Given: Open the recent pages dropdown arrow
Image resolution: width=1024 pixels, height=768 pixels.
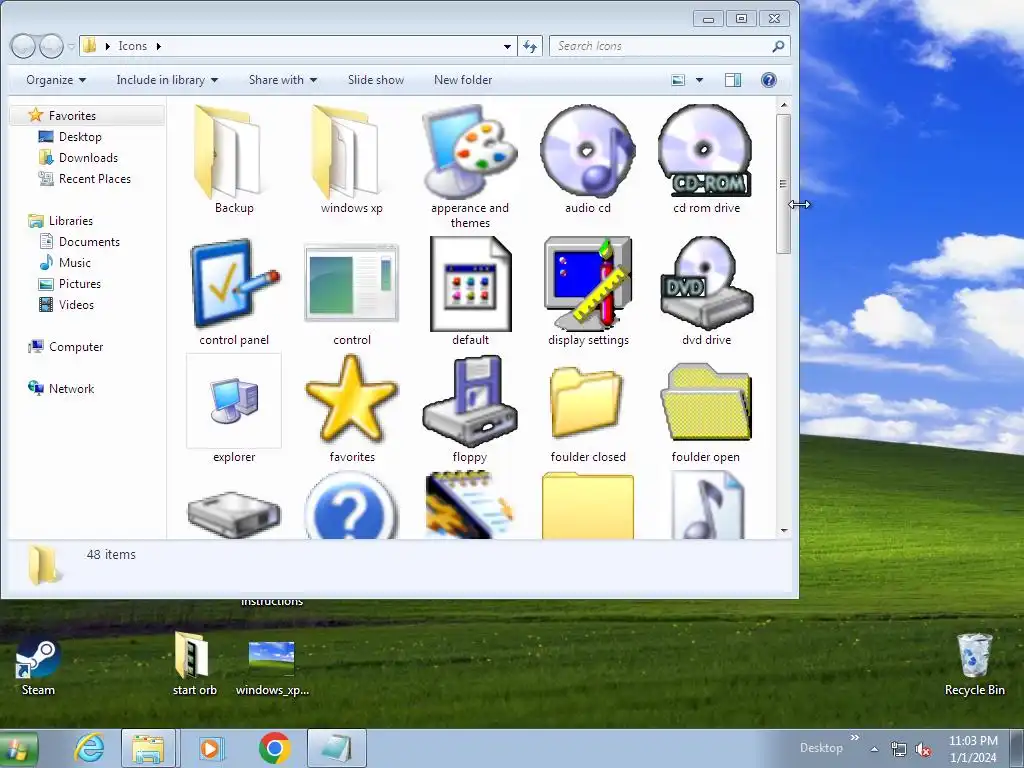Looking at the screenshot, I should (x=71, y=47).
